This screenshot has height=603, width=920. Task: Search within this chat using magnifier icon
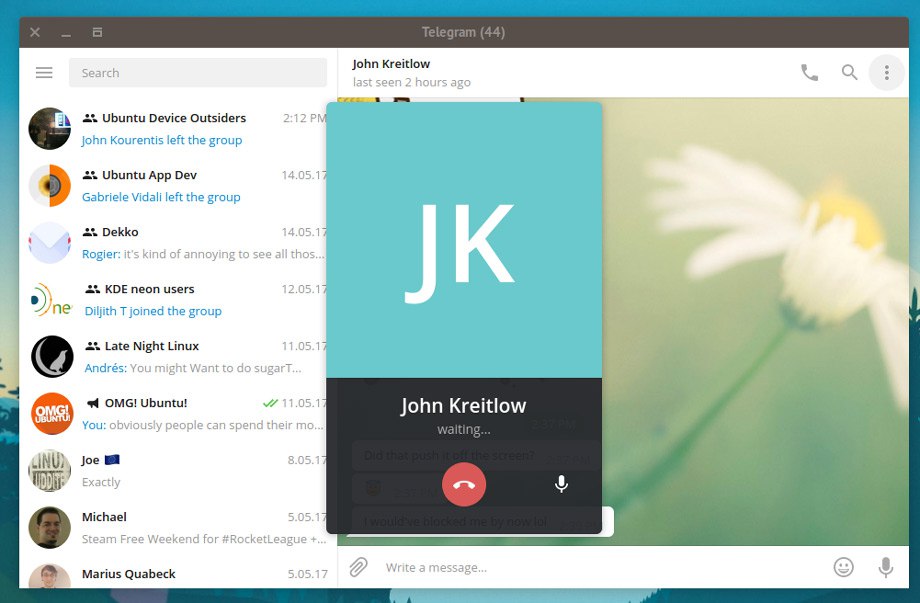(849, 72)
